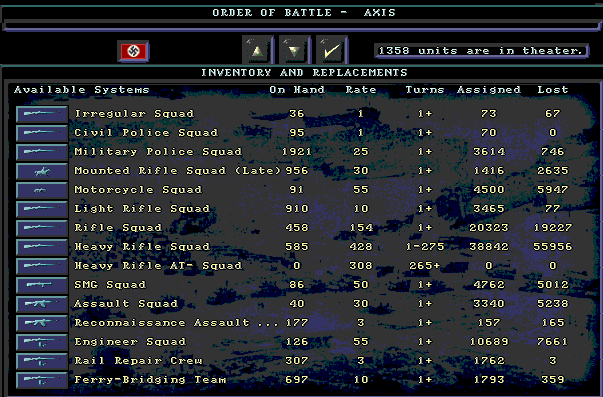This screenshot has width=603, height=397.
Task: Click SMG Squad assigned value 4762
Action: [x=489, y=285]
